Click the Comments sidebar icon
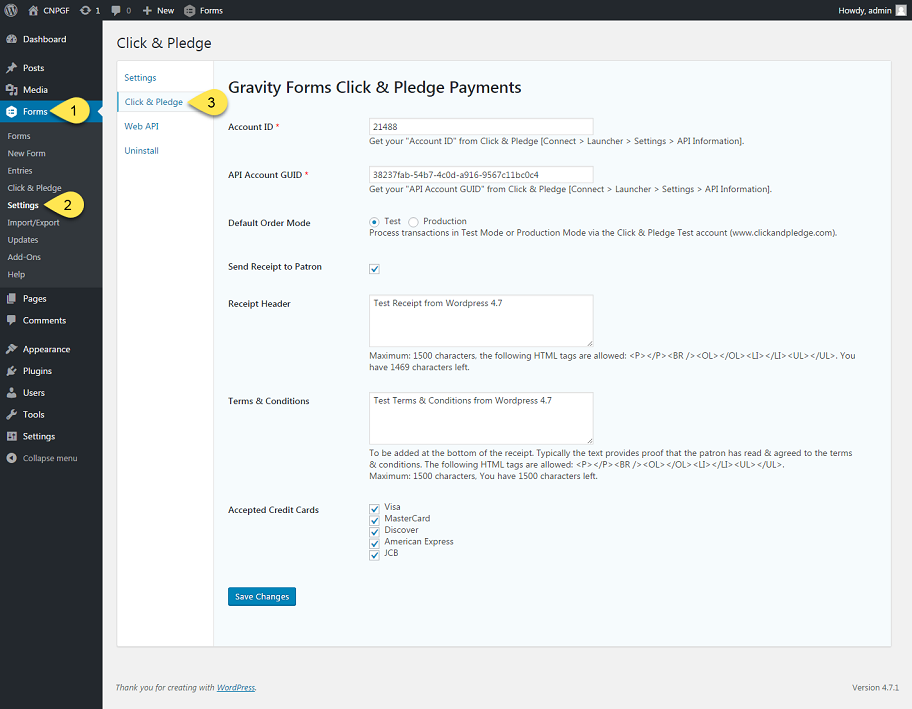This screenshot has width=912, height=709. [12, 320]
